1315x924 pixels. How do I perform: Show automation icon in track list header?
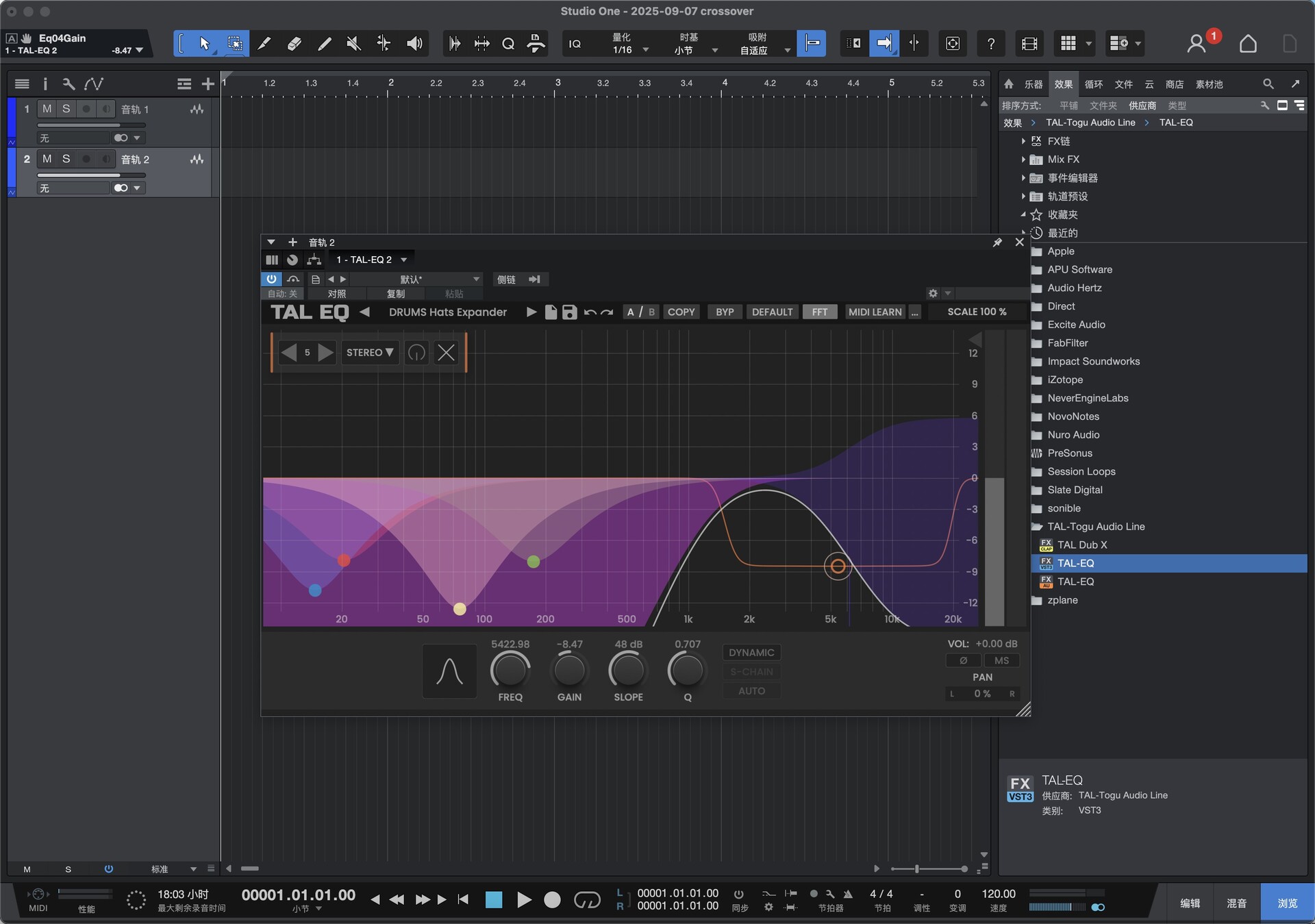pos(94,84)
